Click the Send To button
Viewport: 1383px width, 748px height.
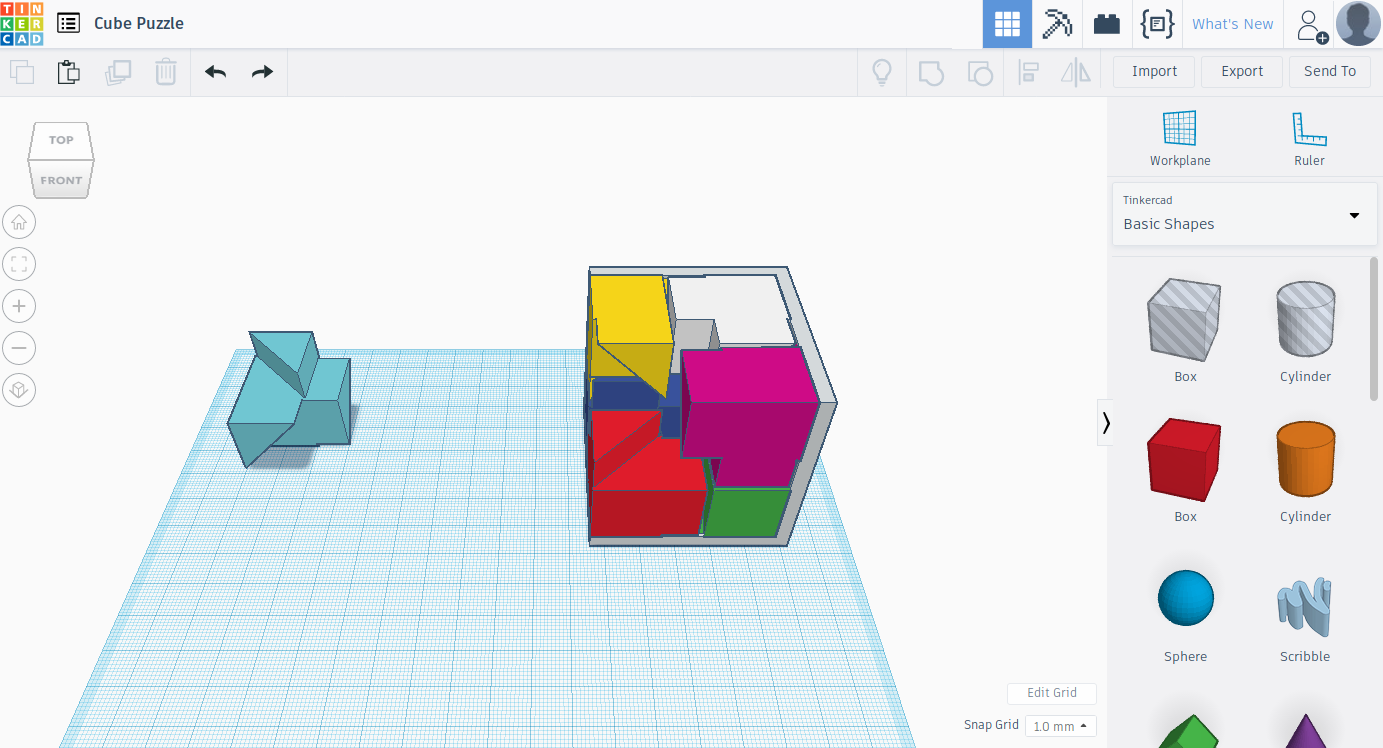click(x=1330, y=71)
